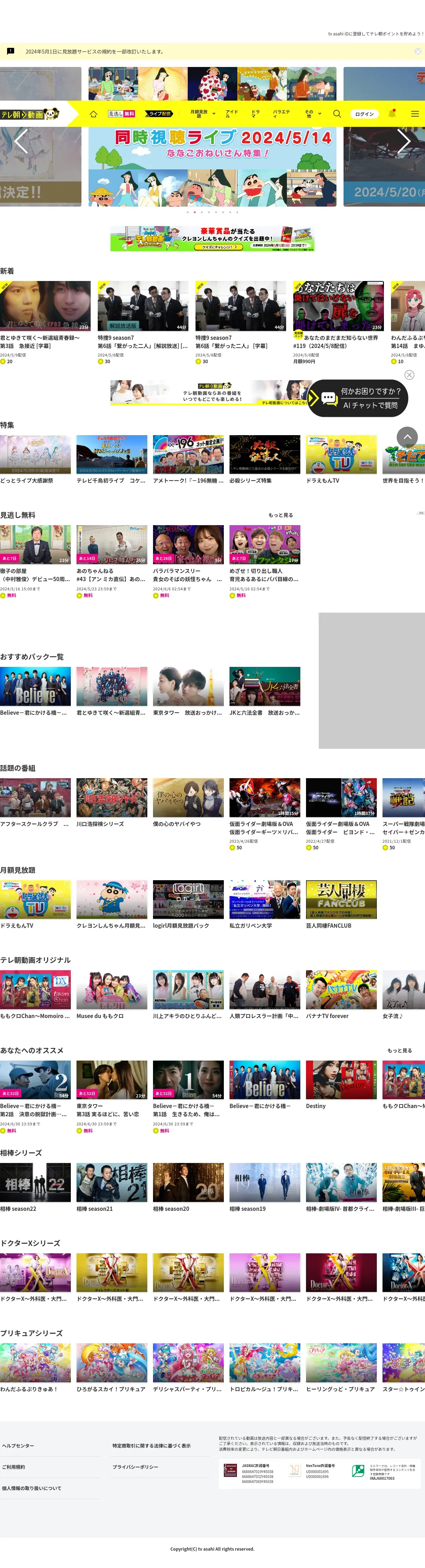
Task: Open 僕の心のヤバイやつ thumbnail
Action: pyautogui.click(x=188, y=797)
